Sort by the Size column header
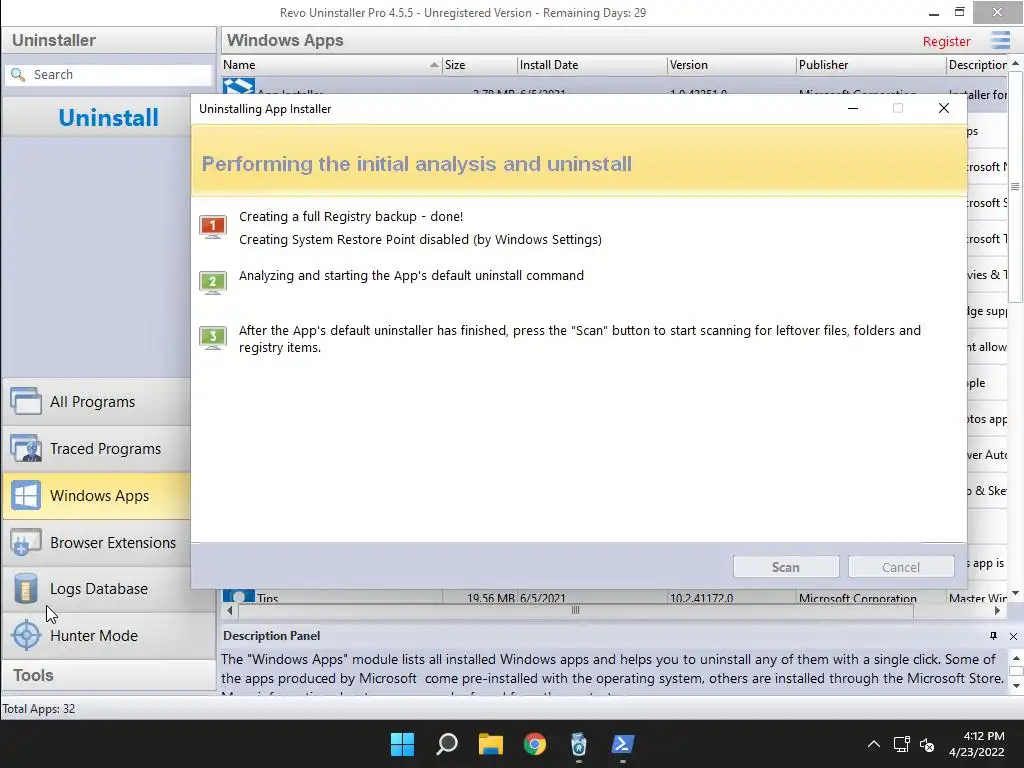The width and height of the screenshot is (1024, 768). click(x=480, y=65)
